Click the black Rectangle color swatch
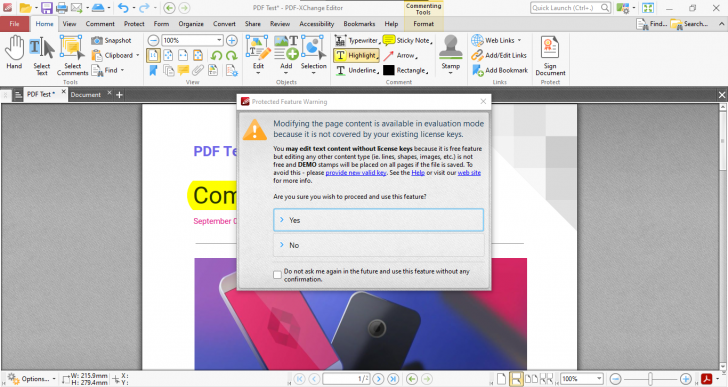 [389, 70]
